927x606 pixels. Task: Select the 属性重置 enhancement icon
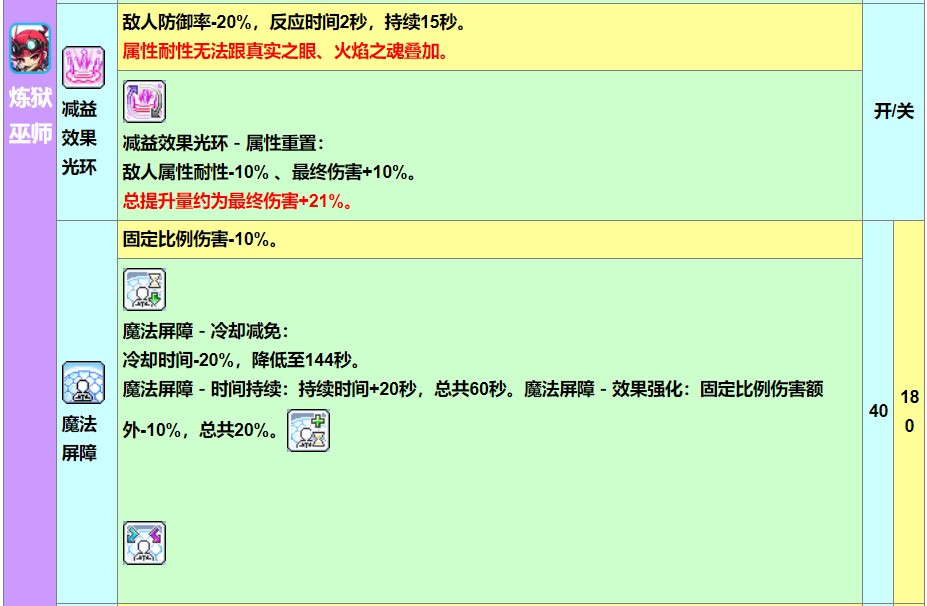pyautogui.click(x=144, y=102)
